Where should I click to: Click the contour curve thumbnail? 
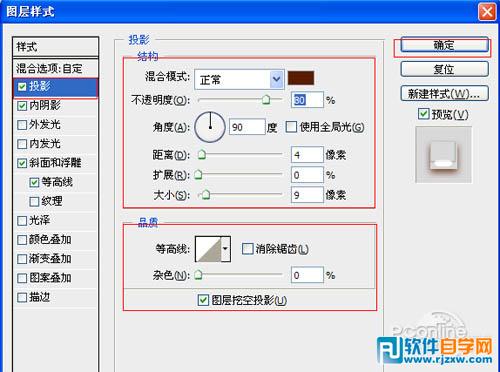[208, 249]
